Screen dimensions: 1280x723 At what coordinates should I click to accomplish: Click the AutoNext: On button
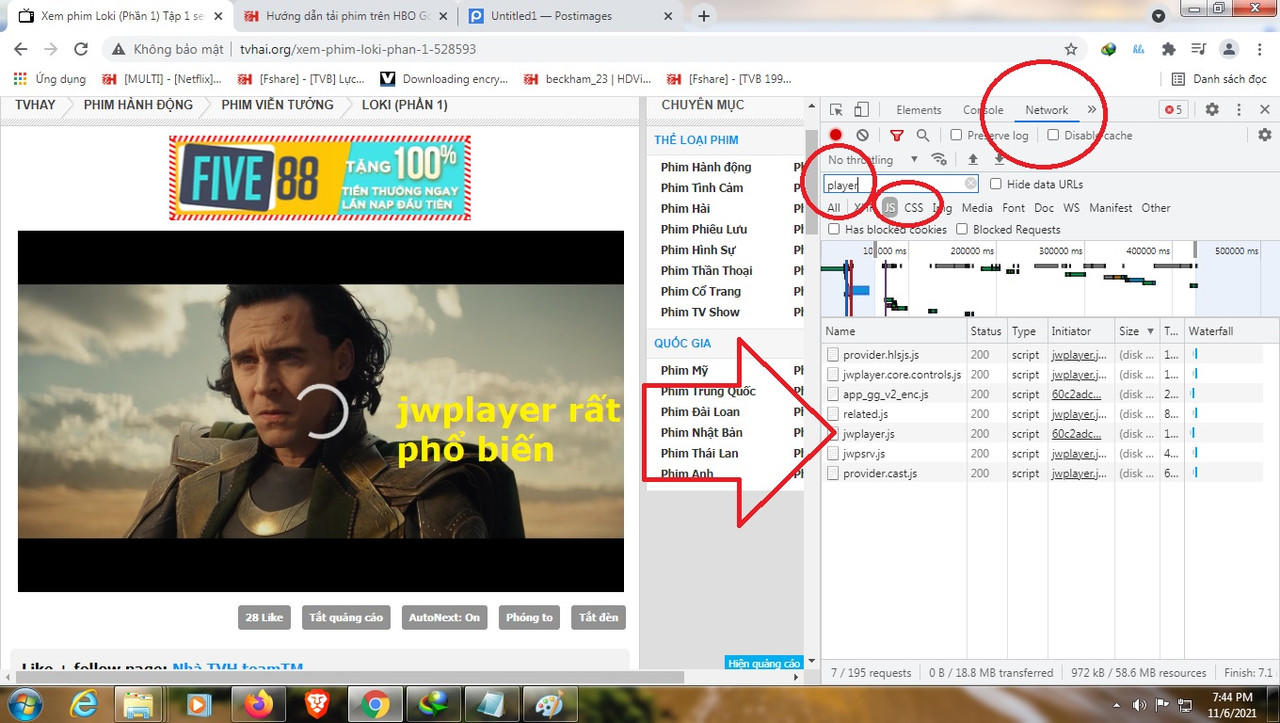click(x=444, y=617)
